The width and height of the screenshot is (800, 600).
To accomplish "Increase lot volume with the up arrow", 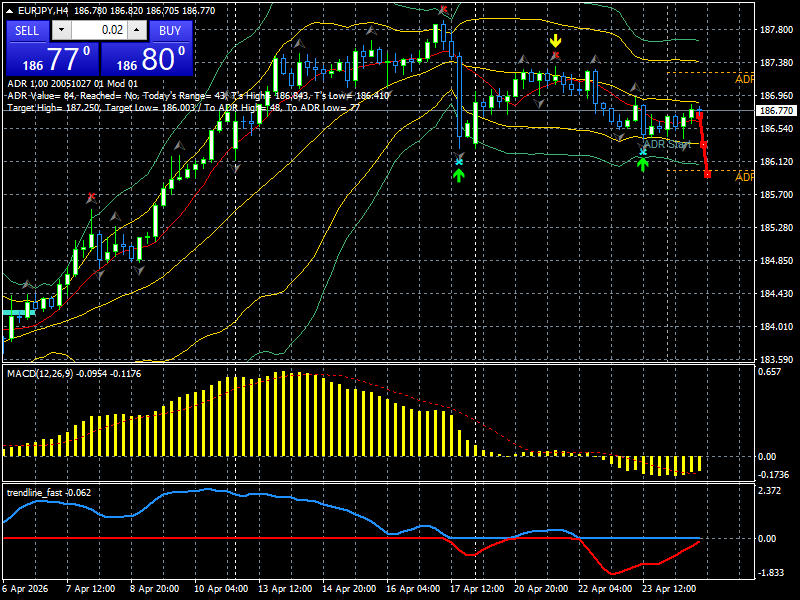I will (x=137, y=30).
